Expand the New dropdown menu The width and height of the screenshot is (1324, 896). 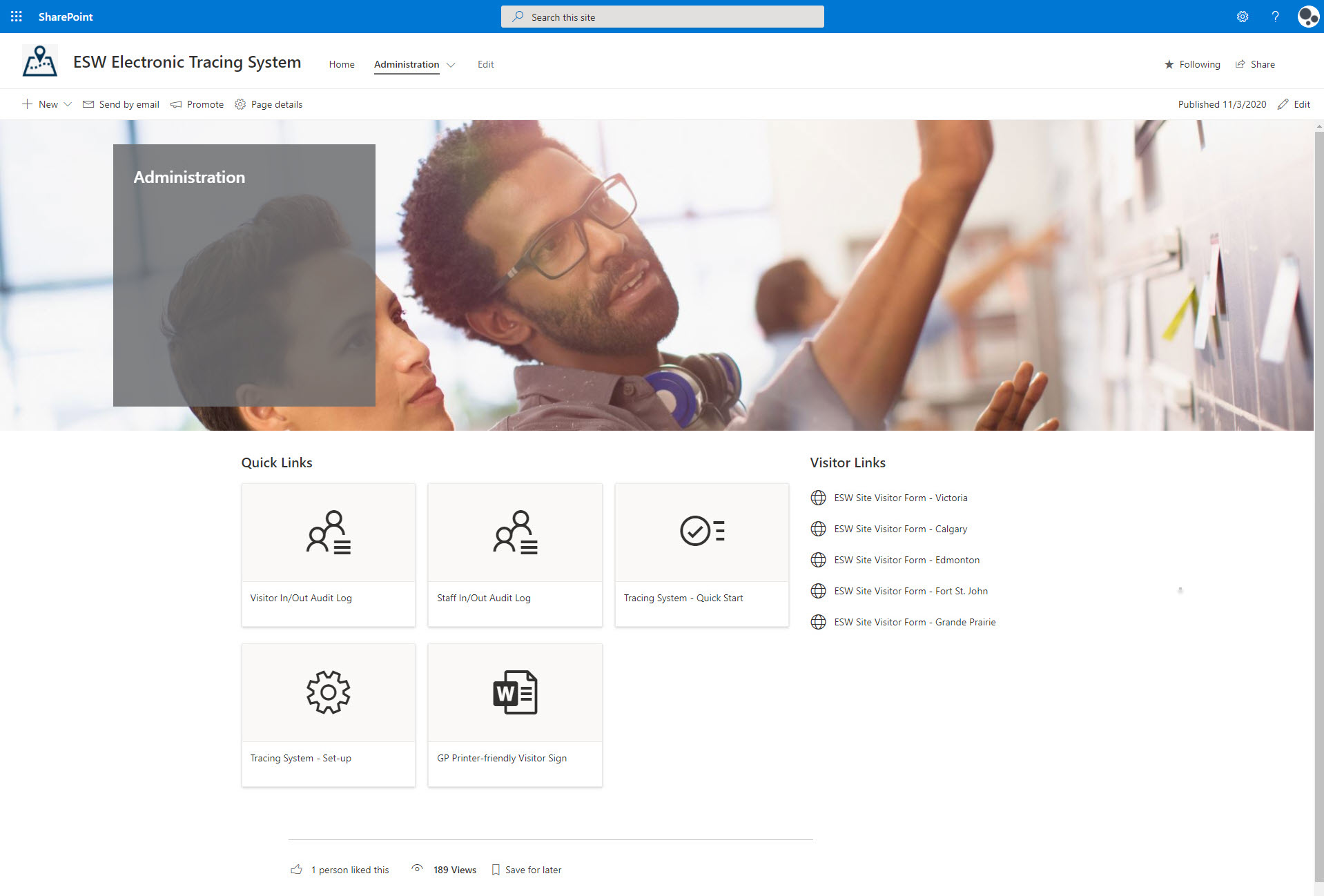point(68,104)
